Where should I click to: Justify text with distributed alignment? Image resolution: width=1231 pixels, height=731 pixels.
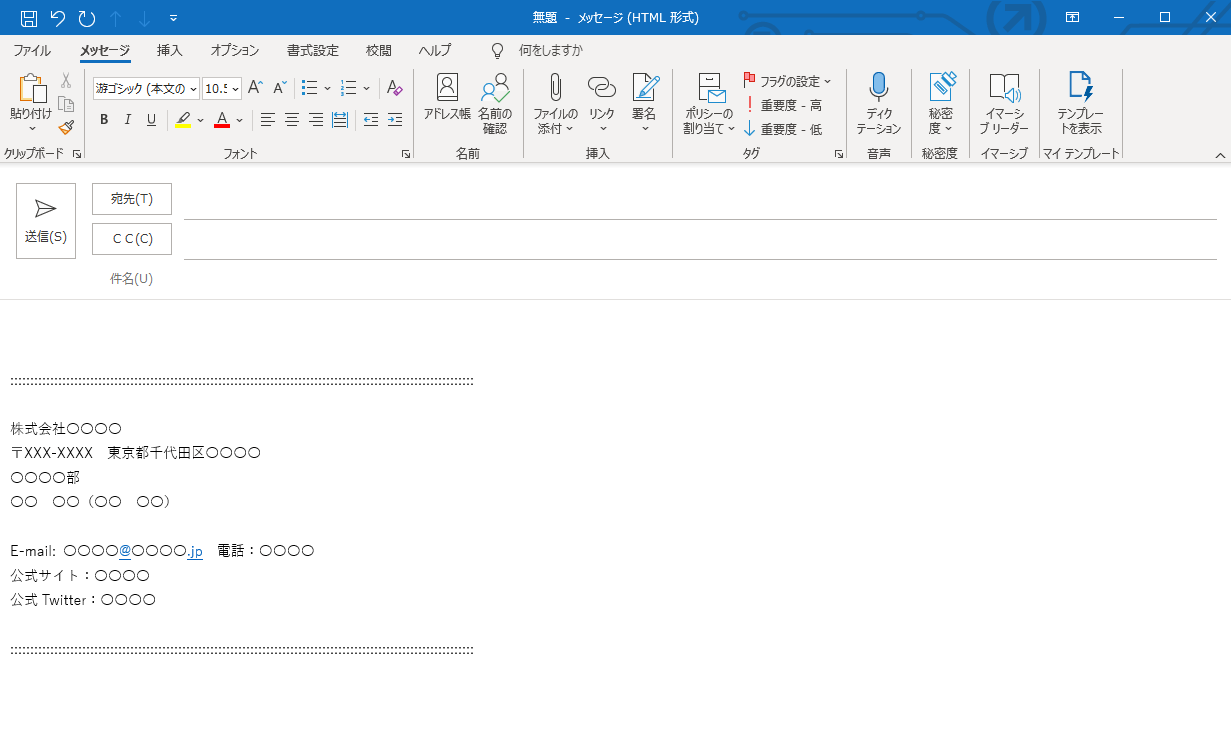(x=340, y=120)
